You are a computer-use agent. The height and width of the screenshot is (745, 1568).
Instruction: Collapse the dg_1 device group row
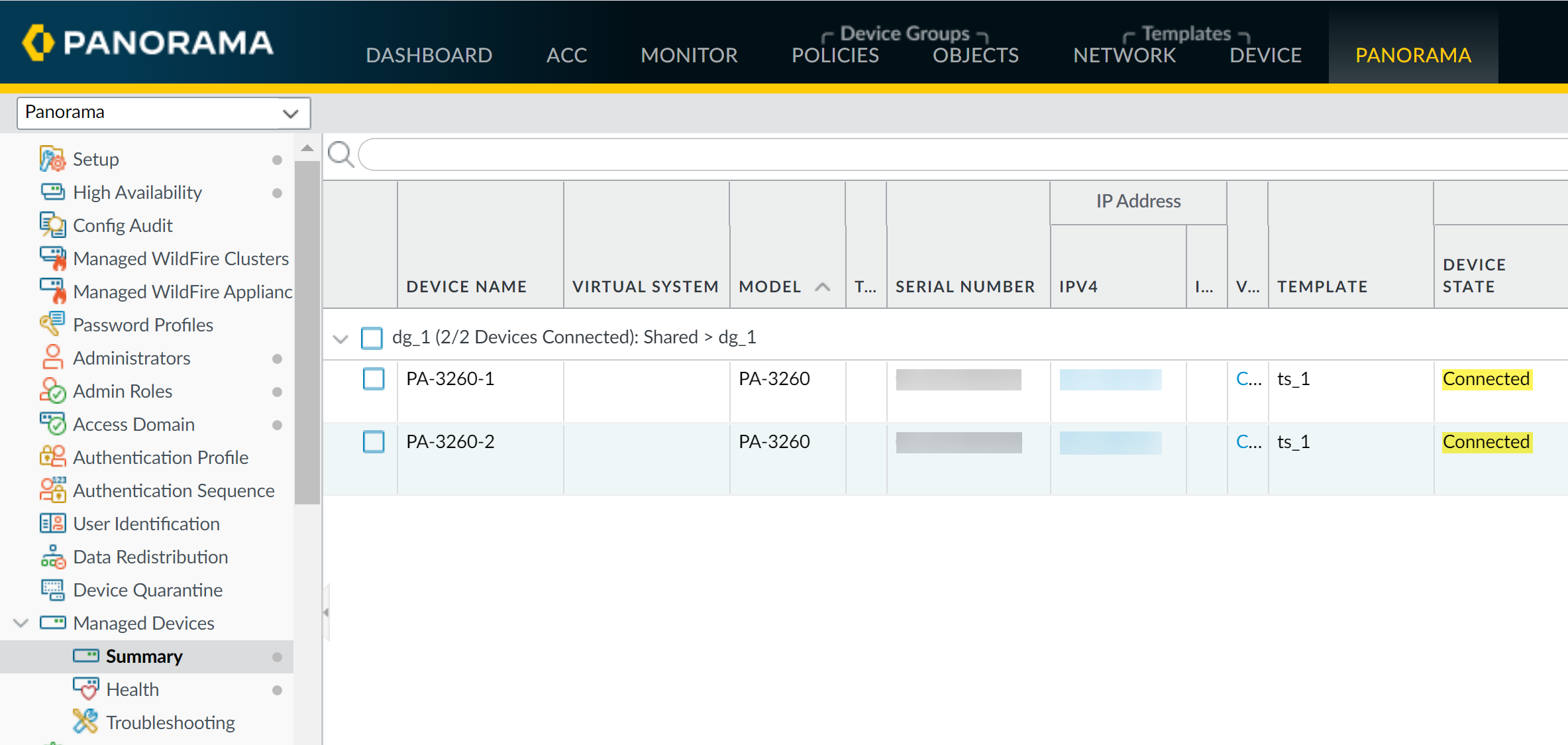pos(340,339)
